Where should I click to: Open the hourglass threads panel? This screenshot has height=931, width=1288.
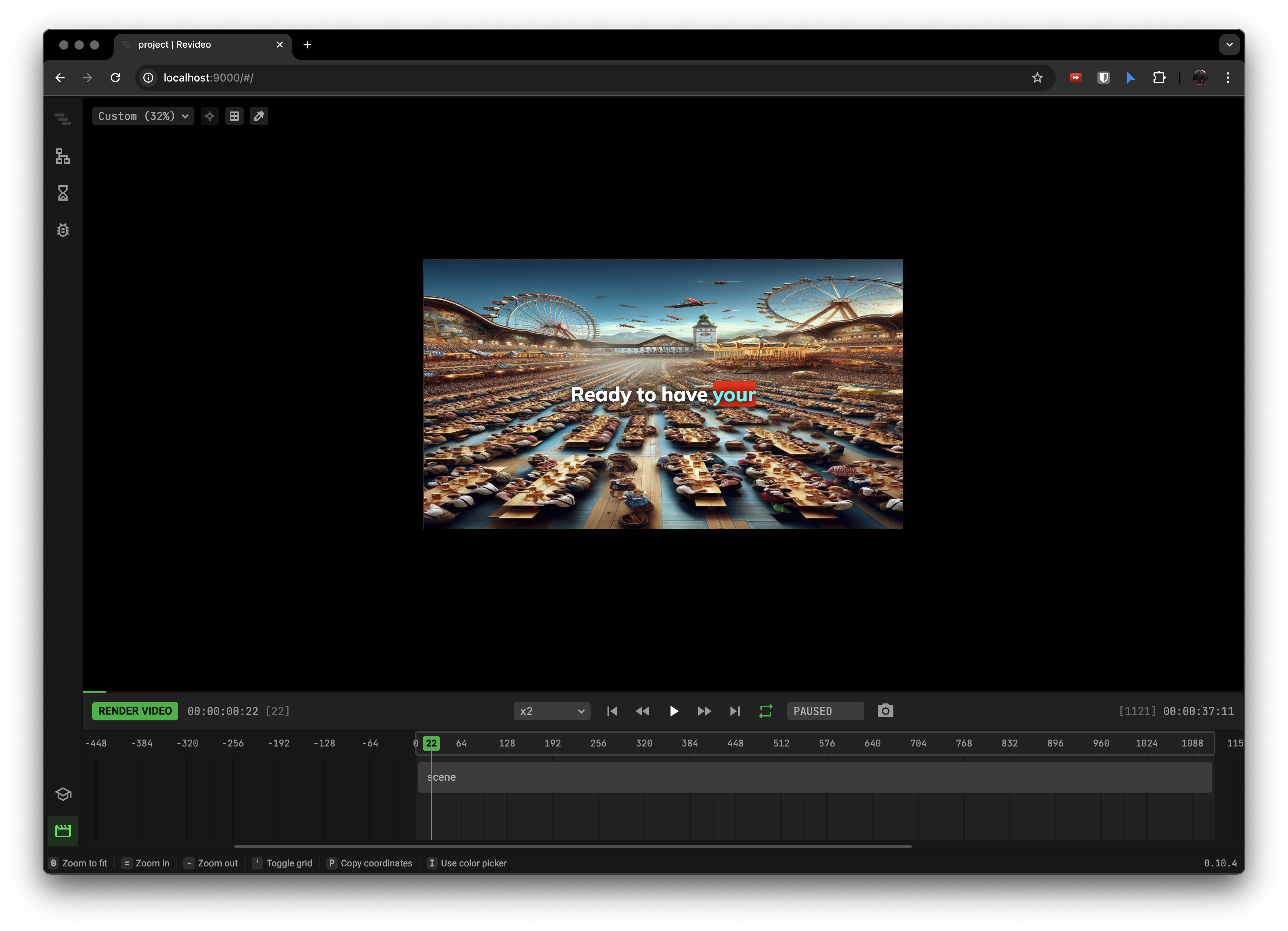click(63, 193)
